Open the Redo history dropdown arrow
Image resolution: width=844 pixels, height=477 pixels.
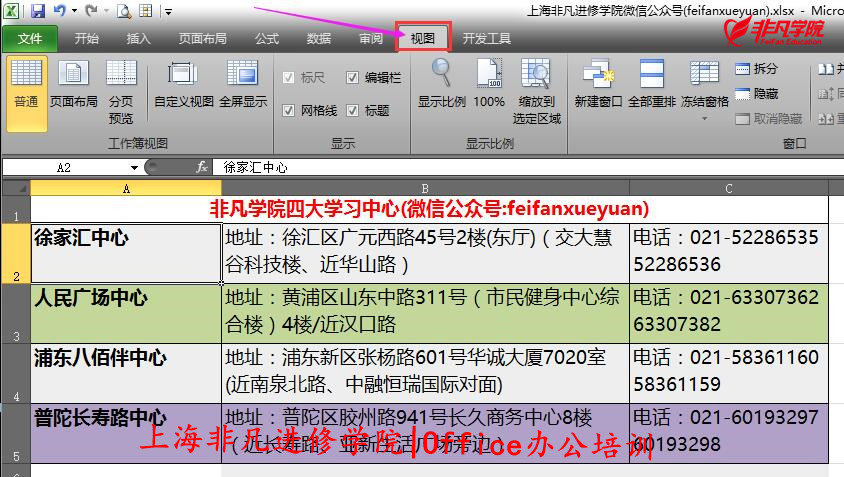tap(106, 10)
